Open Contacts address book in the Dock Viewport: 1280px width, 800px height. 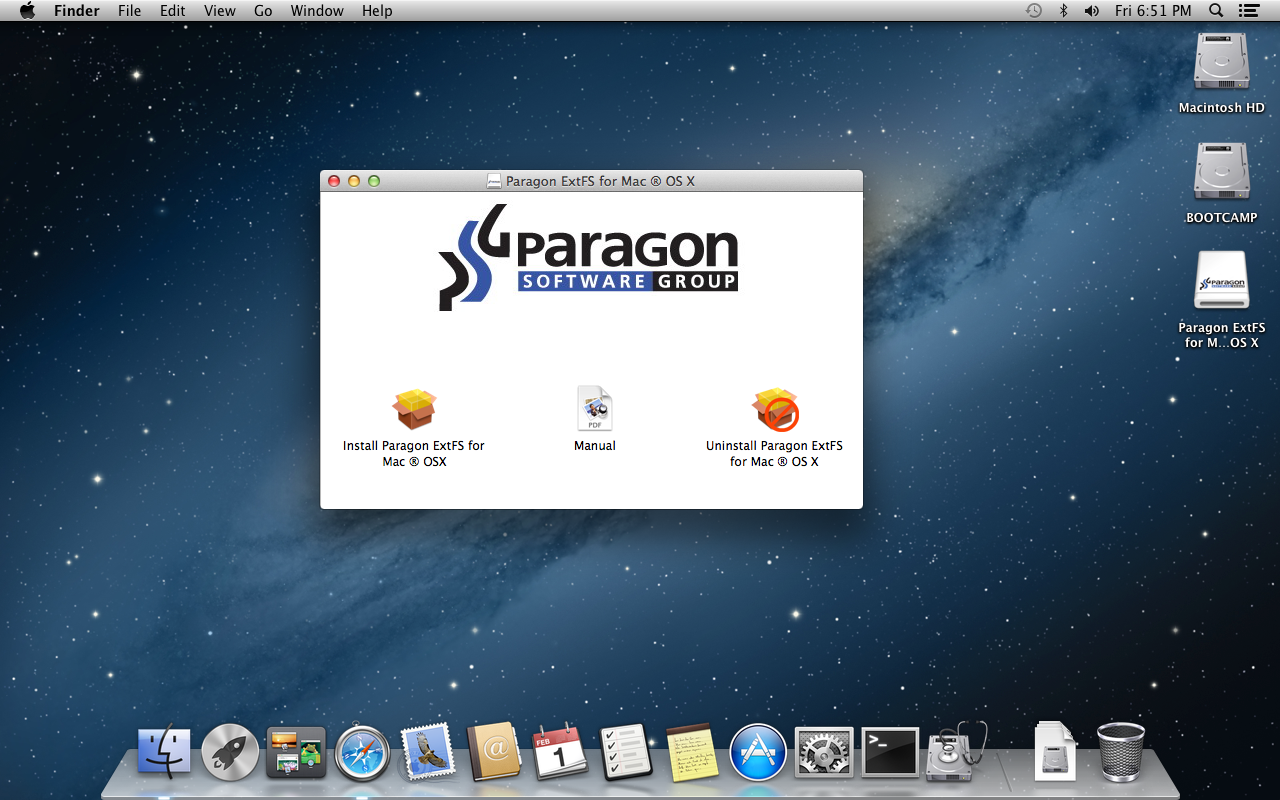pos(494,752)
